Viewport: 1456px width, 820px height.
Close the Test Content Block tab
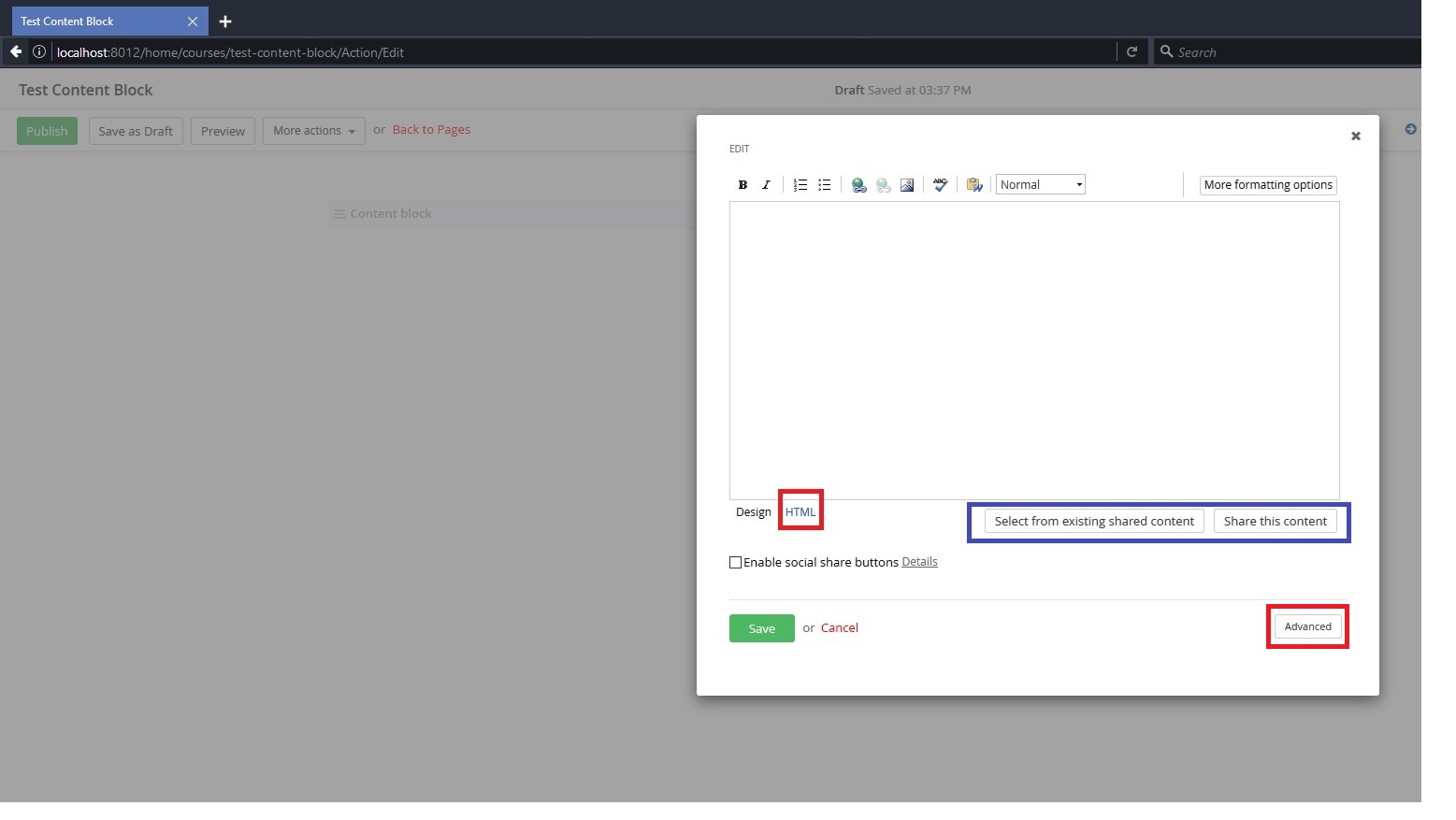point(193,22)
